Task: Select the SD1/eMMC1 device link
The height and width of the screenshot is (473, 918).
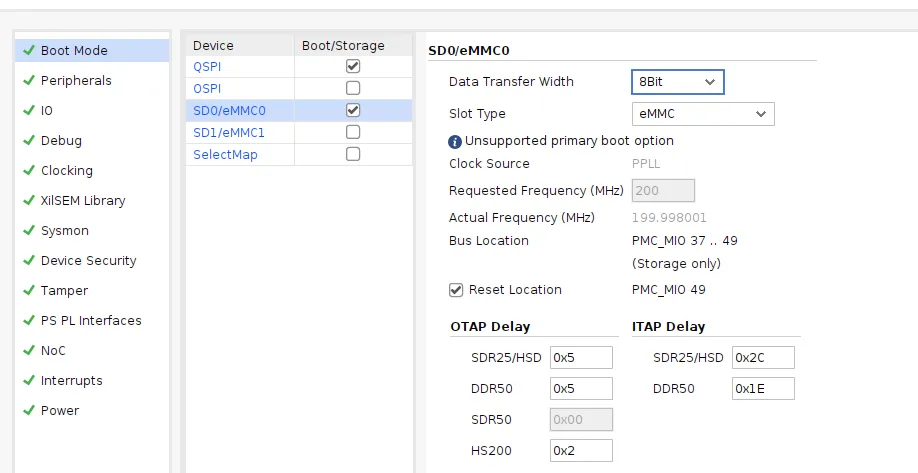Action: [229, 132]
